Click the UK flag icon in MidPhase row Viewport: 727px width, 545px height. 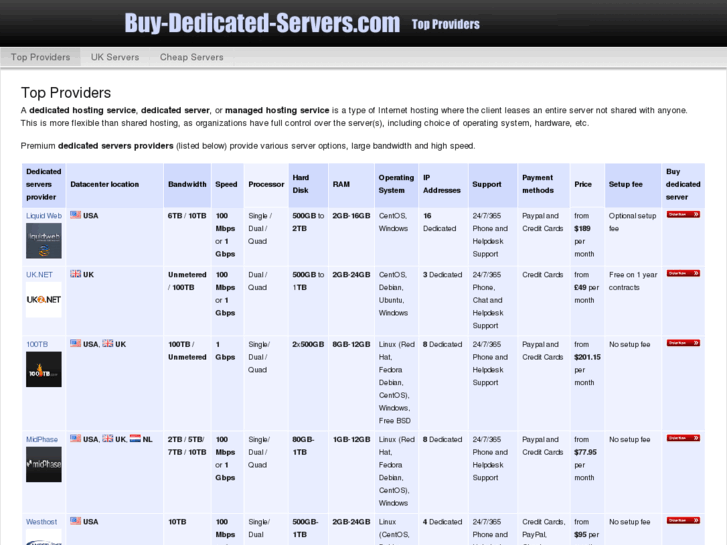pos(108,438)
